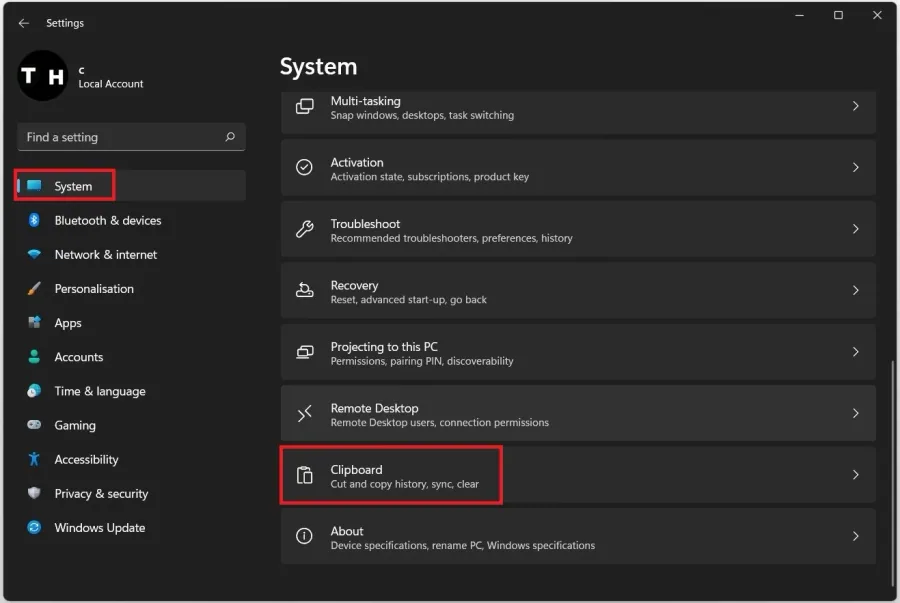Screen dimensions: 900x603
Task: Click the About info icon
Action: pos(304,536)
